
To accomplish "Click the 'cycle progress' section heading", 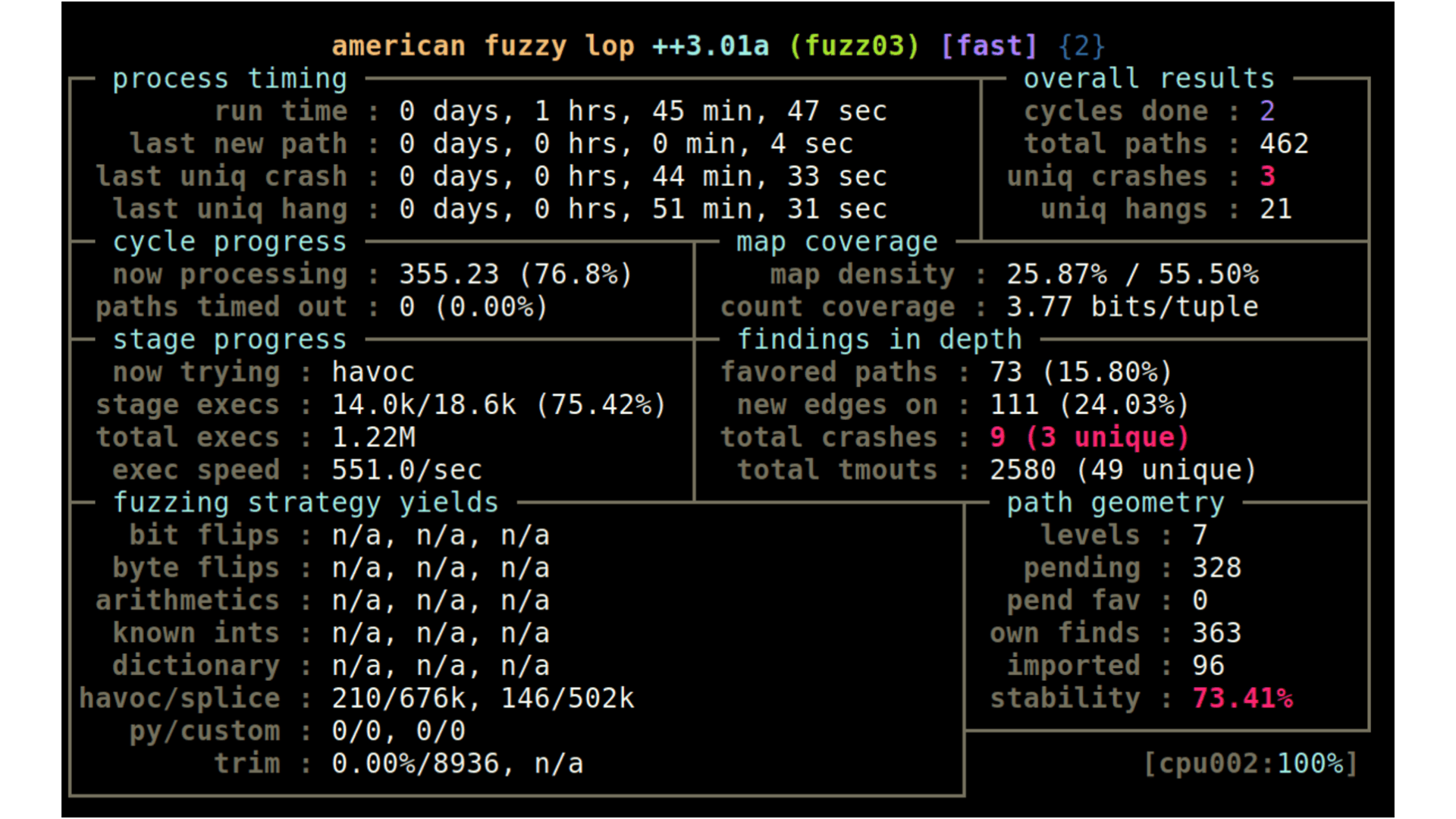I will [230, 242].
